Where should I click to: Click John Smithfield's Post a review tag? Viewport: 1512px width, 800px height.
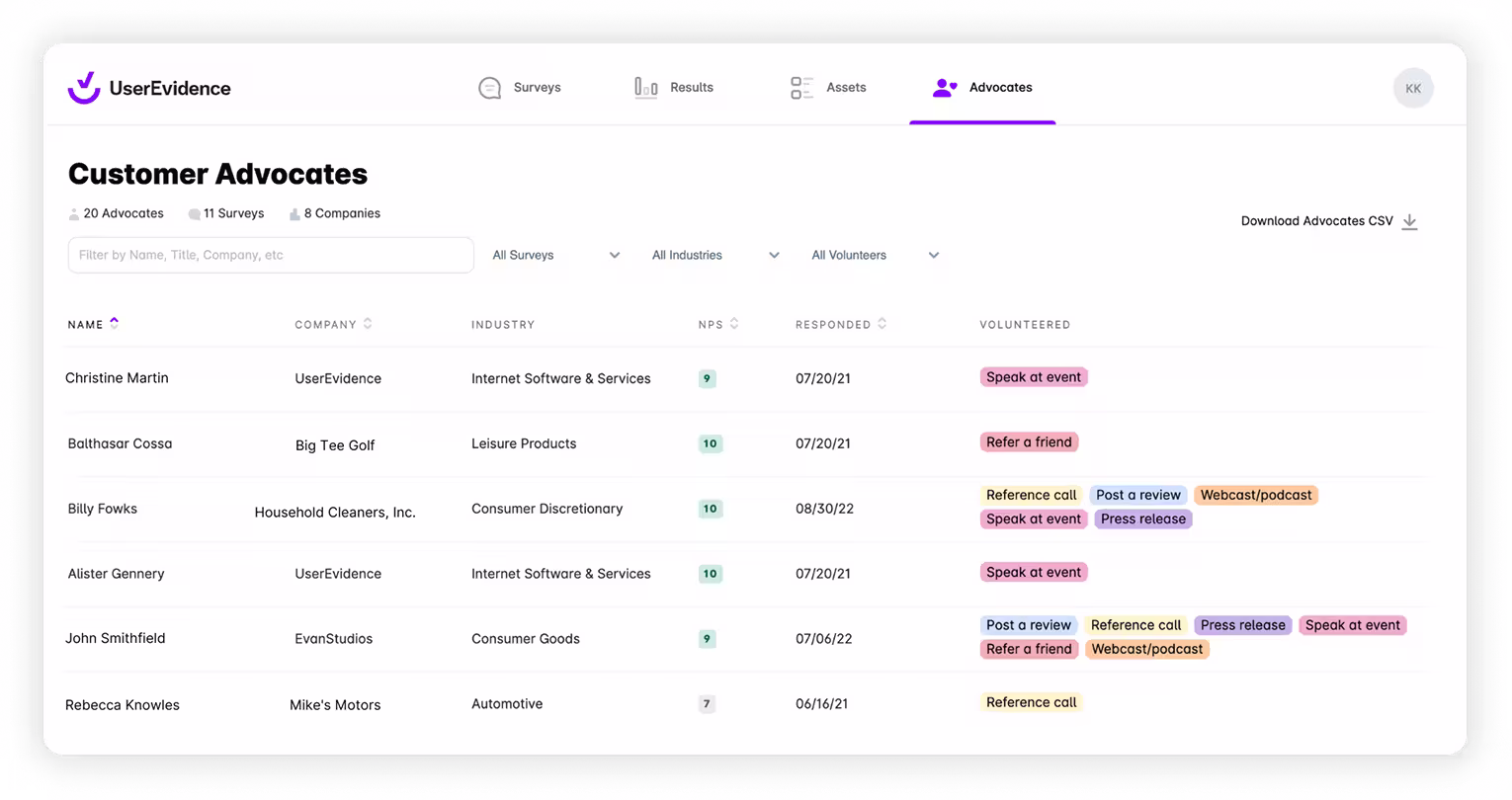[x=1029, y=625]
